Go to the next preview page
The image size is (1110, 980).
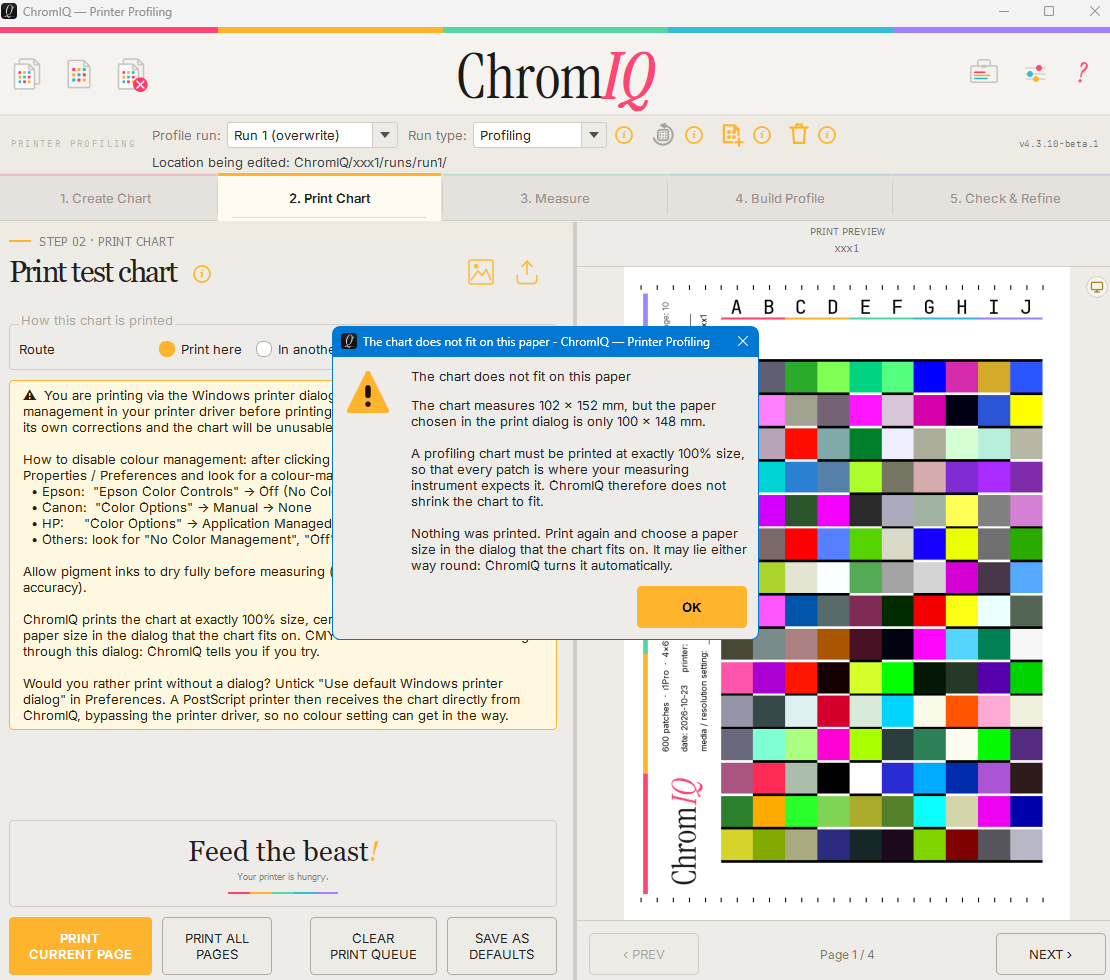(x=1051, y=954)
